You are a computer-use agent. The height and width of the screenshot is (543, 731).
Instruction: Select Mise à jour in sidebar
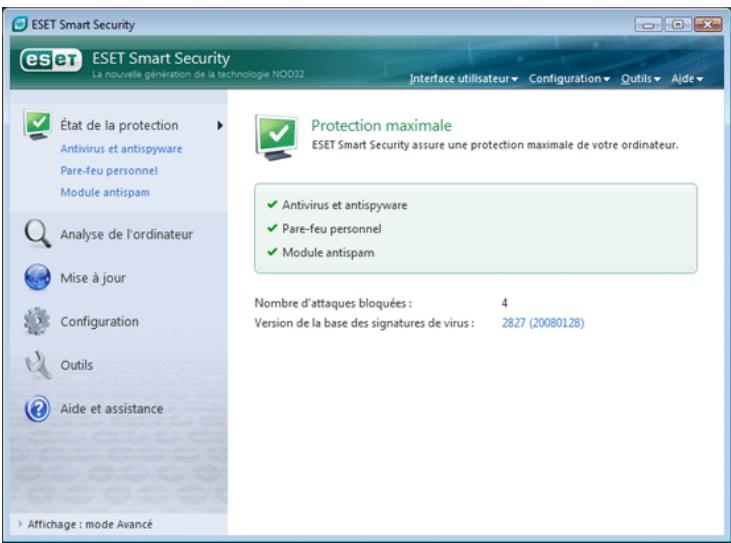(x=93, y=278)
